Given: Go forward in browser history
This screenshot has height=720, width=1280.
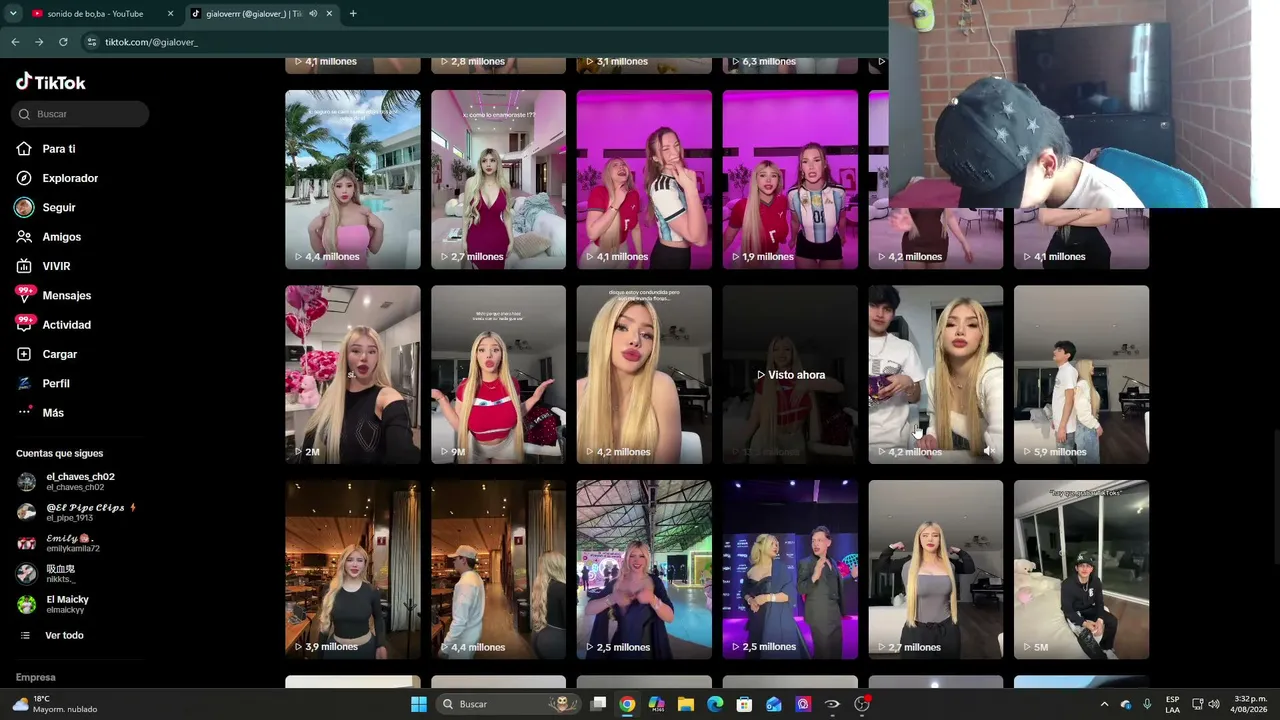Looking at the screenshot, I should 39,42.
